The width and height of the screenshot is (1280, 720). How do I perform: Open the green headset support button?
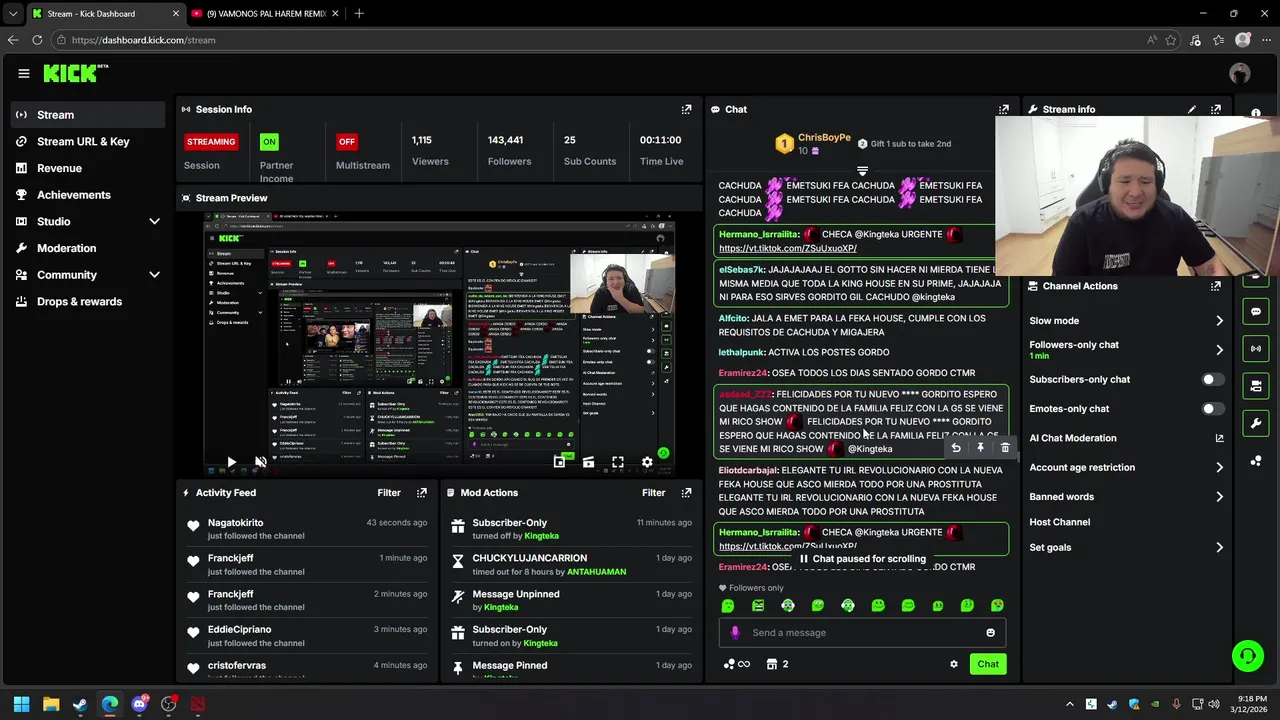(x=1247, y=656)
